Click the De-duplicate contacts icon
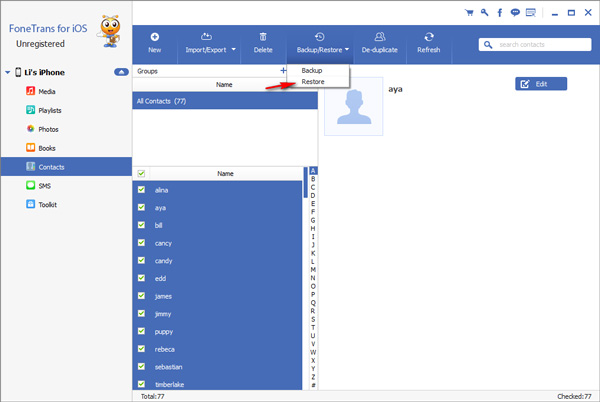 click(380, 37)
